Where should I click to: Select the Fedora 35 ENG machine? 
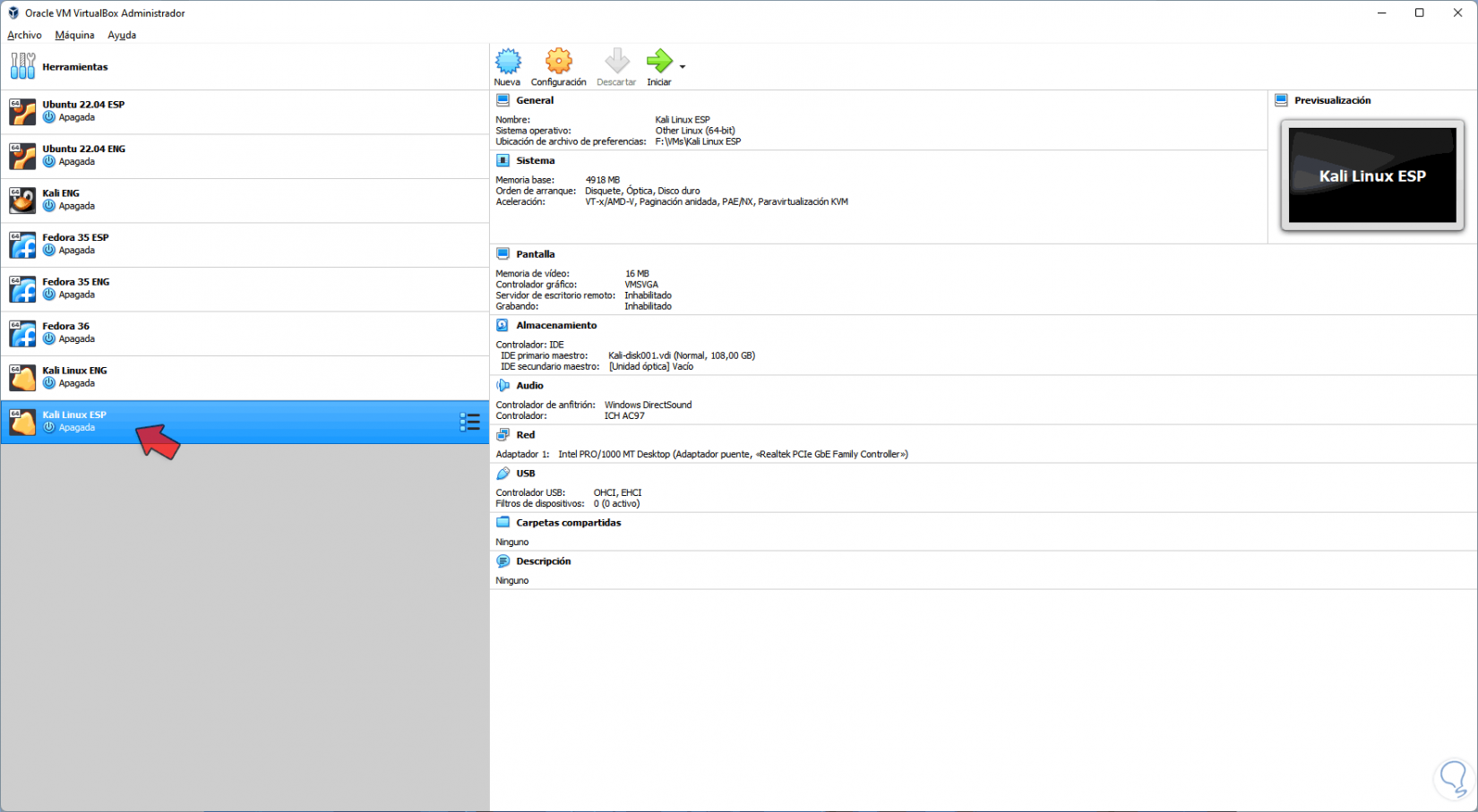click(245, 289)
